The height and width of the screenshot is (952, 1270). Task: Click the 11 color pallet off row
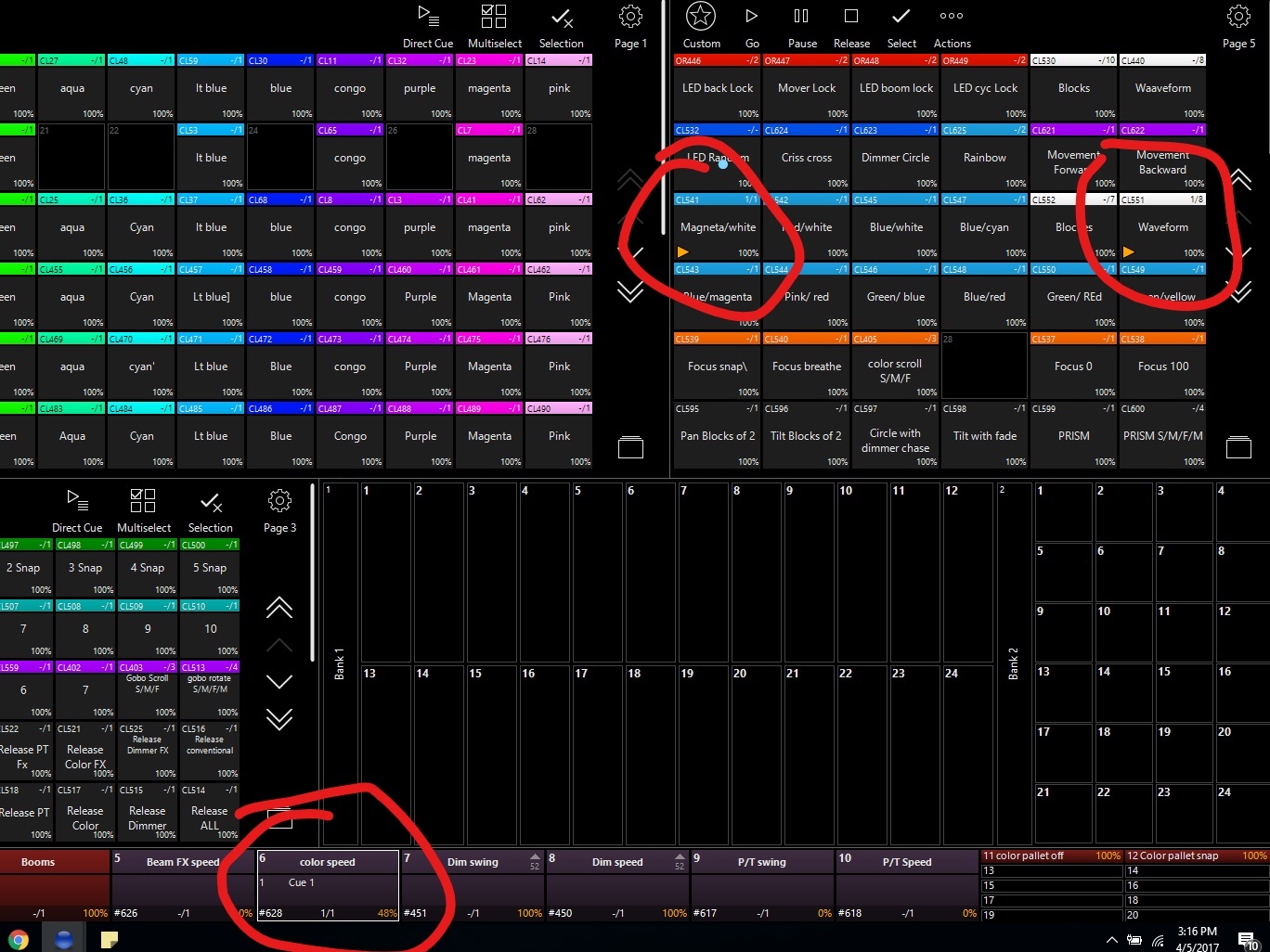point(1052,856)
